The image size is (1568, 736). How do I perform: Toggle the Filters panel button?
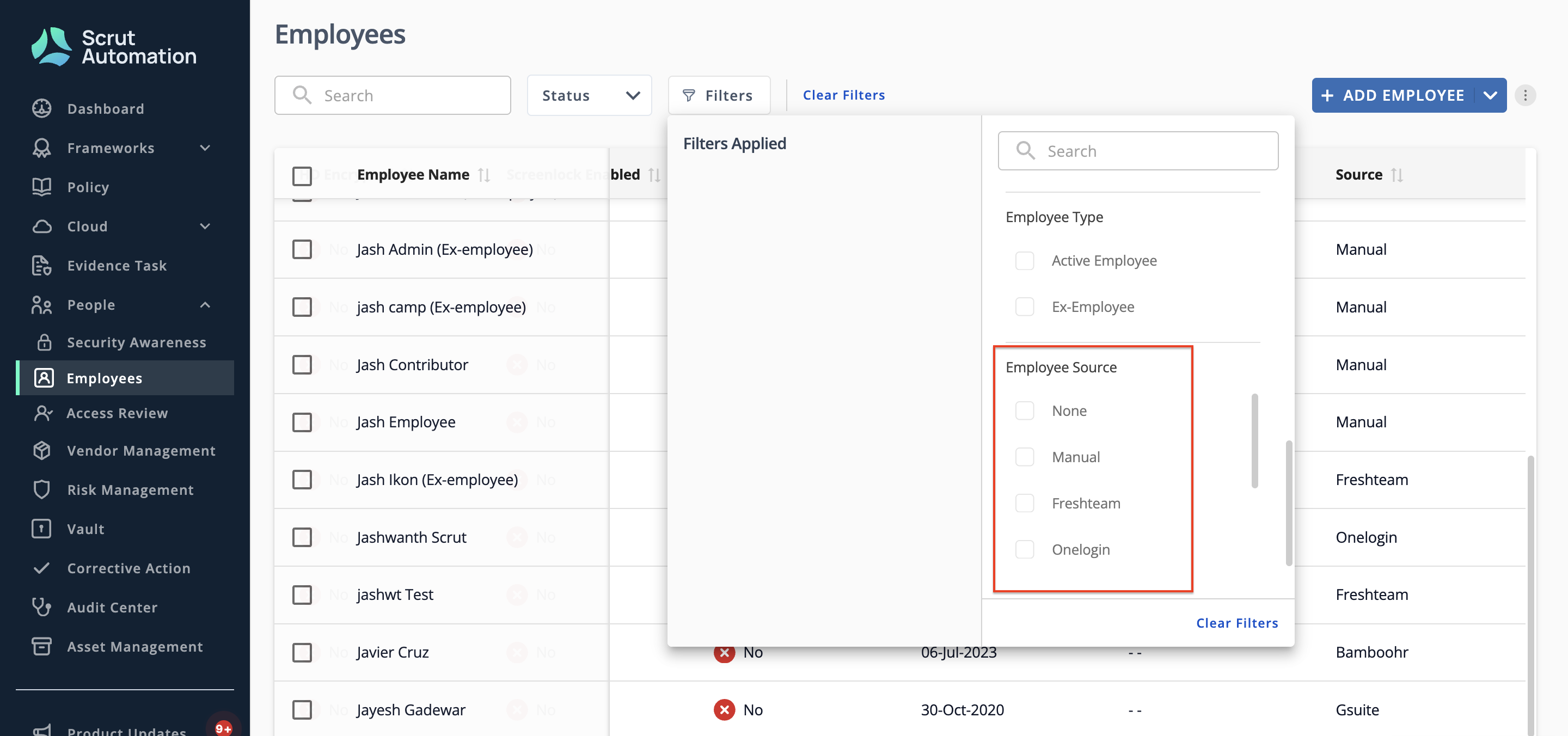[x=719, y=96]
